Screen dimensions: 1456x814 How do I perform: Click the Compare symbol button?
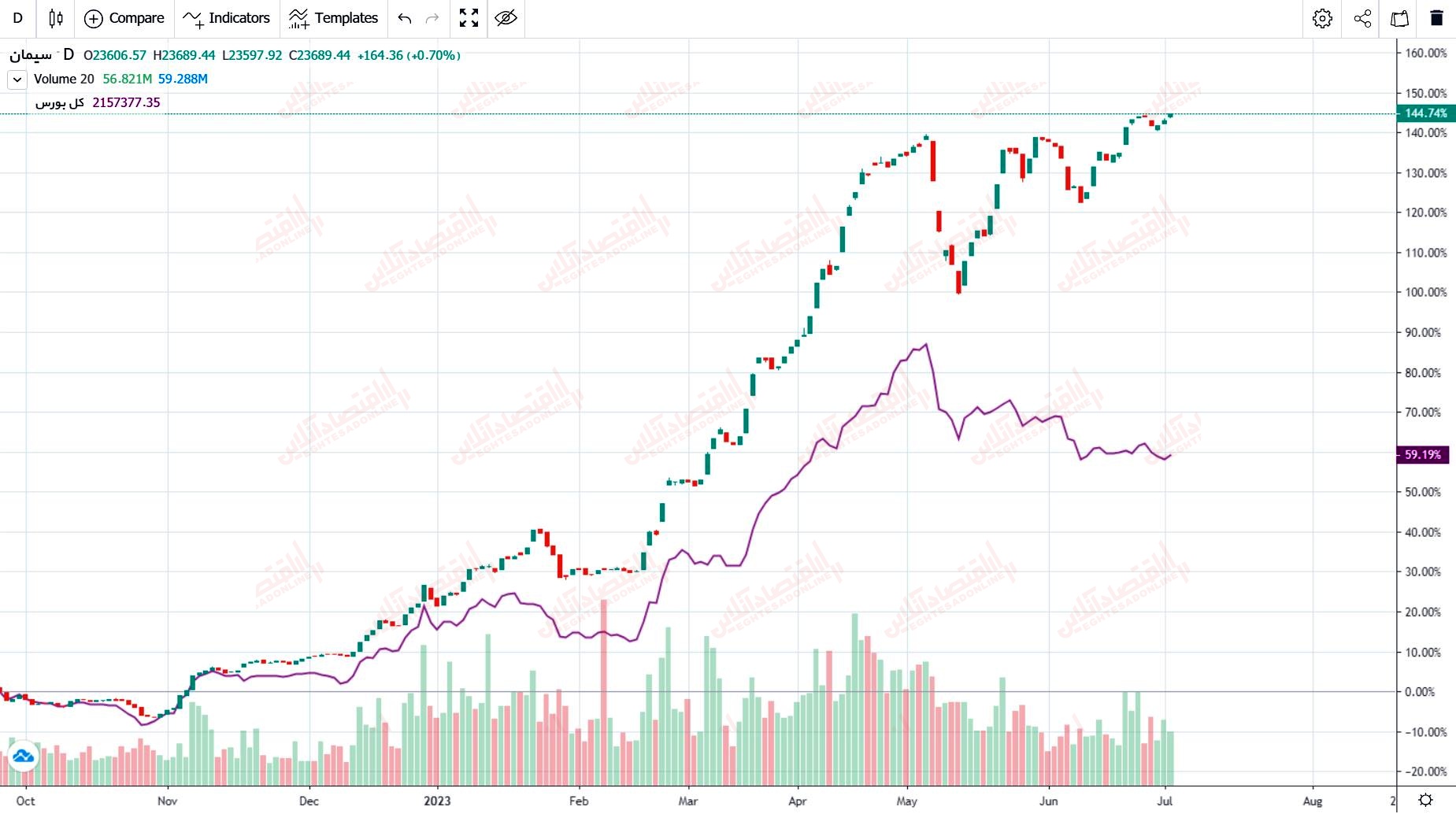tap(124, 18)
